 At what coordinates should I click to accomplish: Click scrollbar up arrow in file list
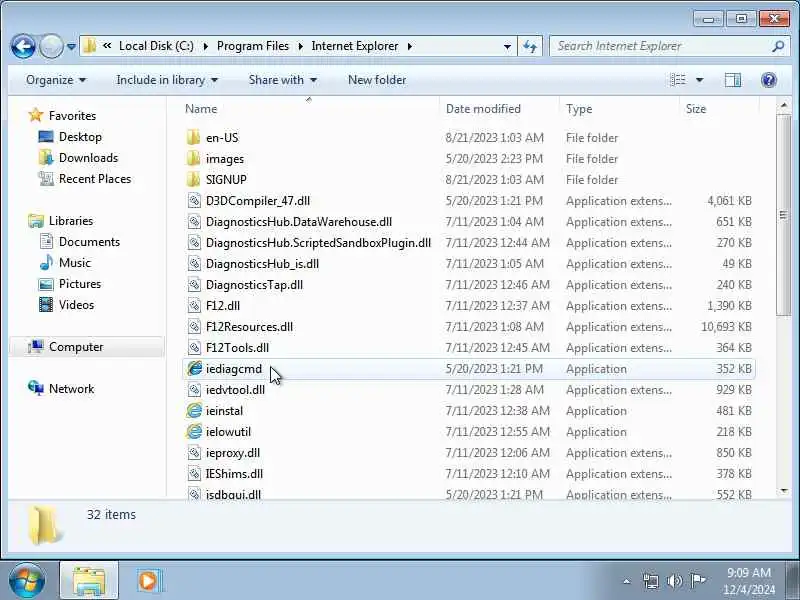tap(783, 106)
